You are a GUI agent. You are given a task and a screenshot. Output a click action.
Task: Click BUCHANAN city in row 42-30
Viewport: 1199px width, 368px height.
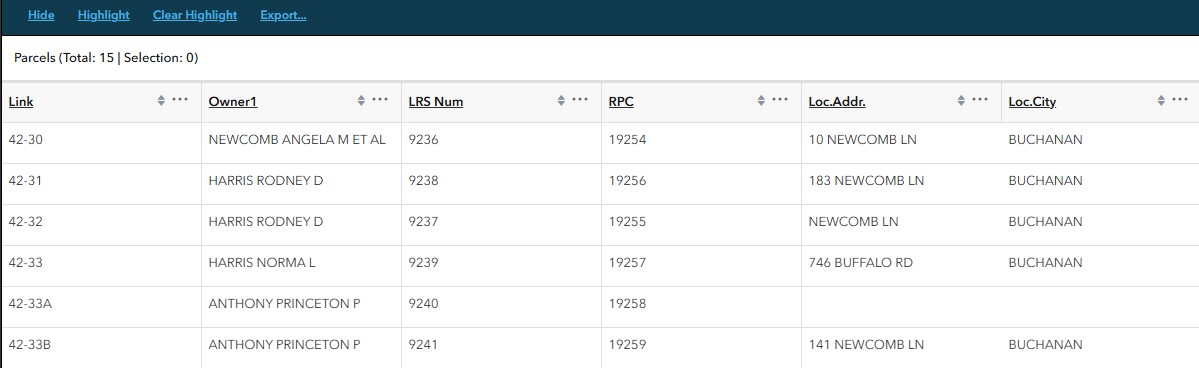1045,140
